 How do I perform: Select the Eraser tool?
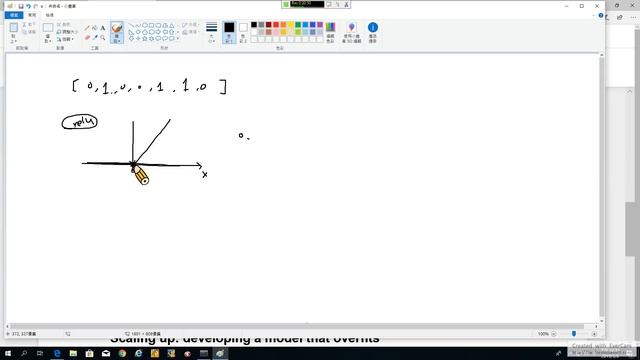(87, 38)
